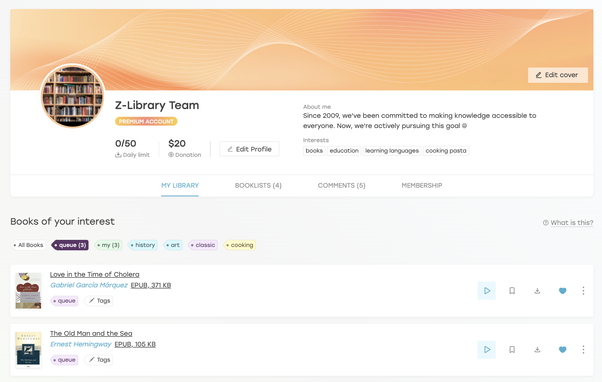Viewport: 602px width, 382px height.
Task: Open the three-dot menu for The Old Man and the Sea
Action: (583, 349)
